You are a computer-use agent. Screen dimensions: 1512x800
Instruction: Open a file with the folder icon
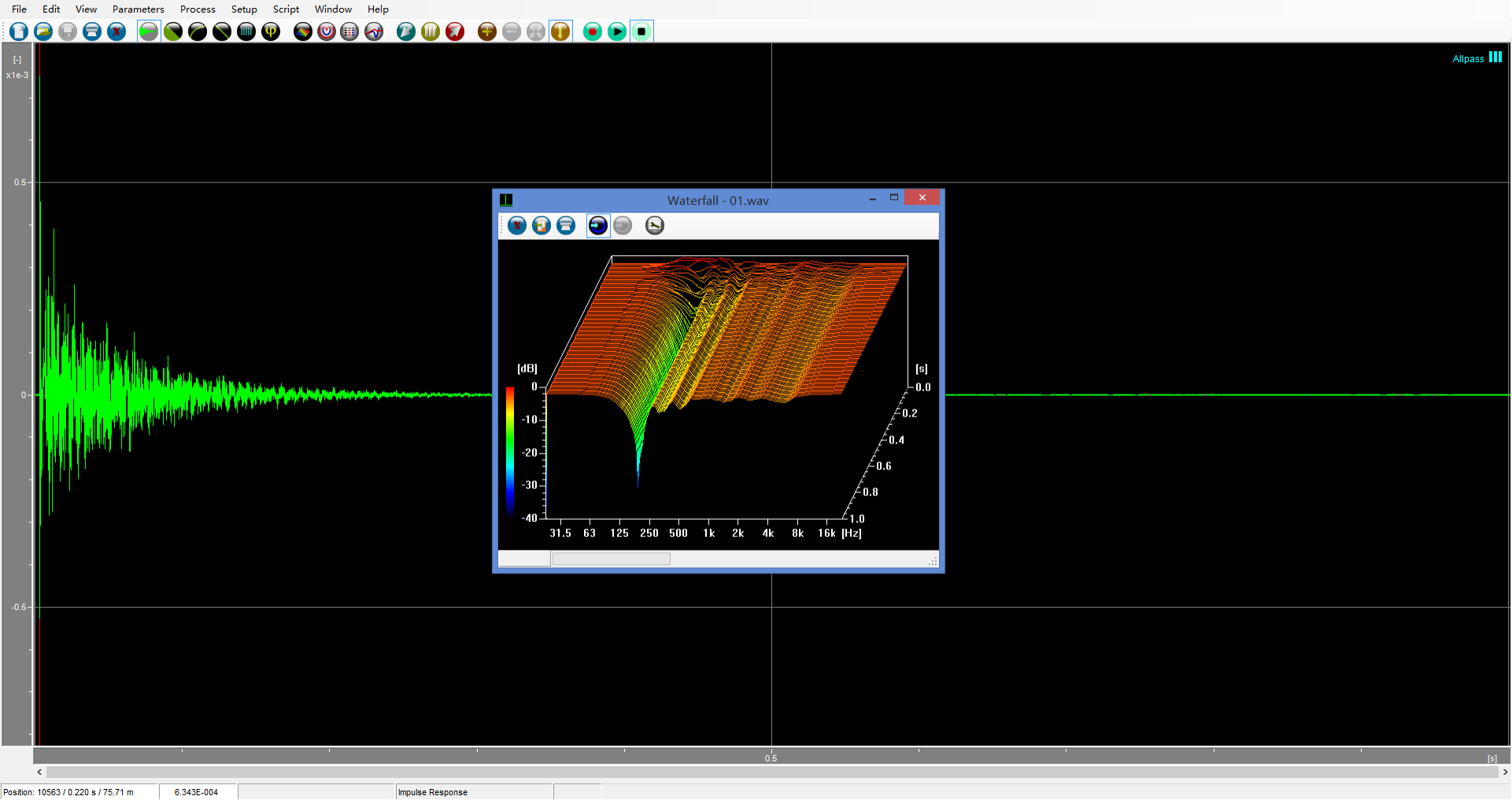pos(43,31)
